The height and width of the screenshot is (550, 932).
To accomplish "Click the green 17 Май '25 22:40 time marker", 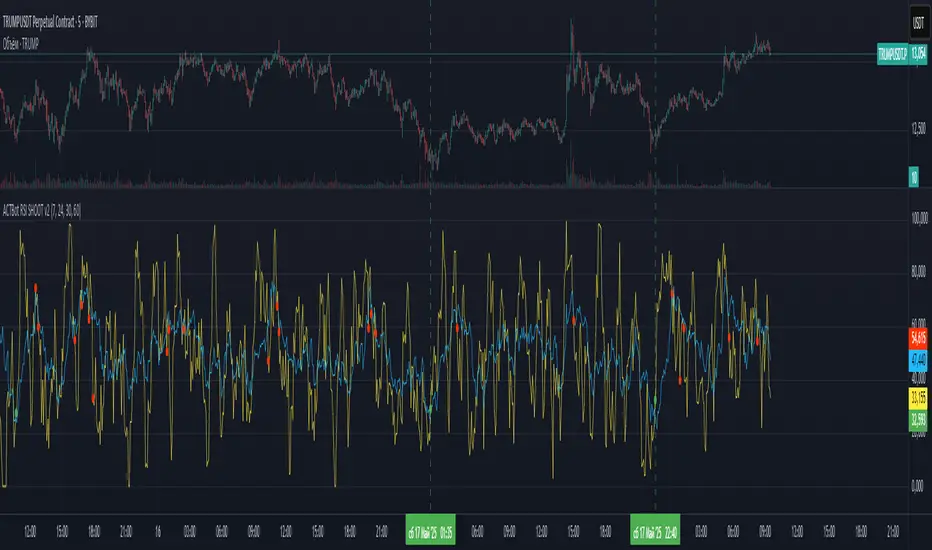I will [655, 530].
